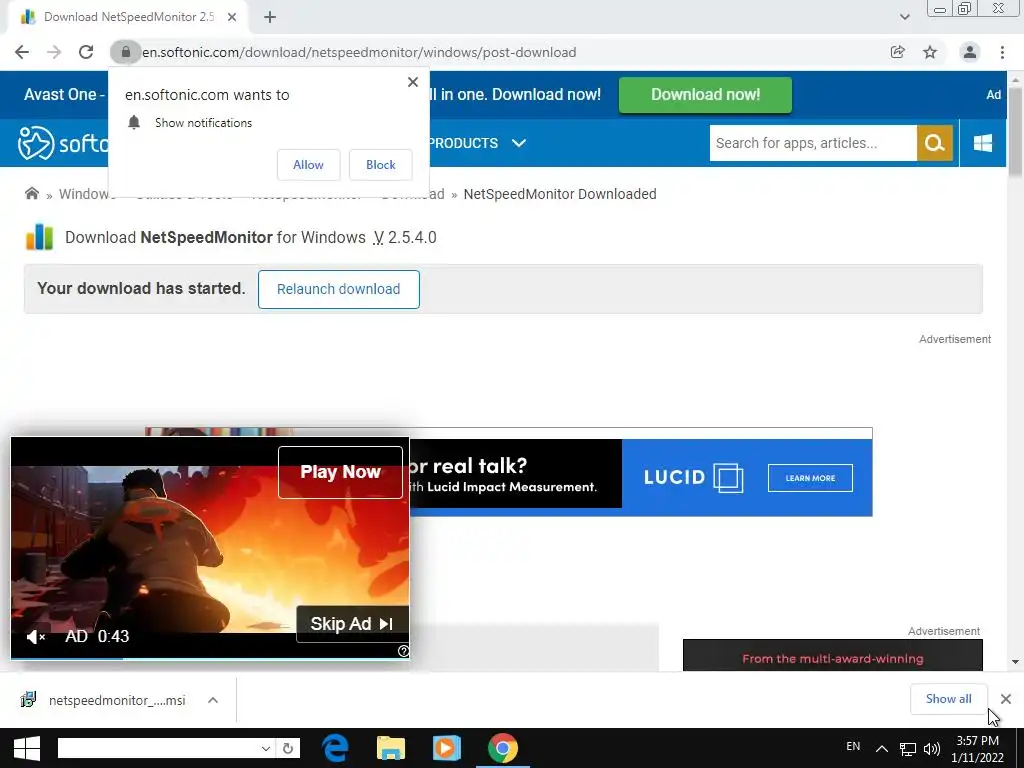Open File Explorer from taskbar
The height and width of the screenshot is (768, 1024).
point(391,748)
